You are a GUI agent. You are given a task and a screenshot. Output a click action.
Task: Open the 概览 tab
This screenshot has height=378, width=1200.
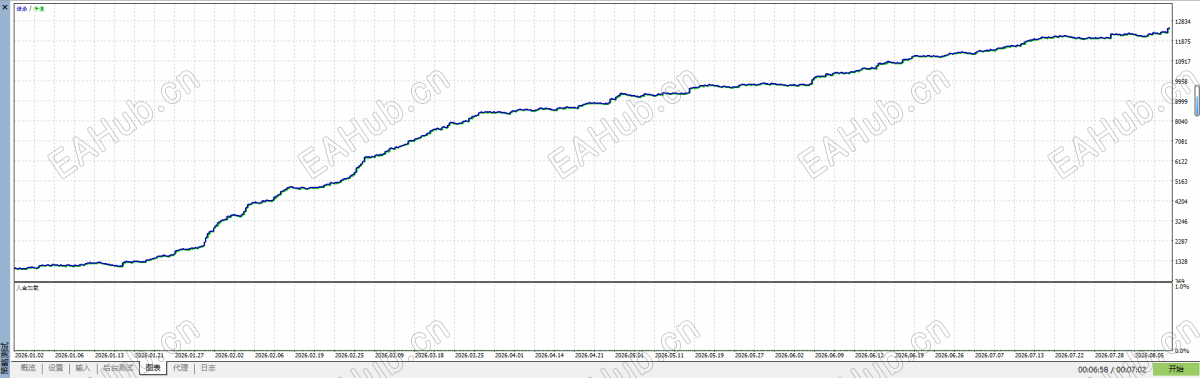tap(28, 368)
